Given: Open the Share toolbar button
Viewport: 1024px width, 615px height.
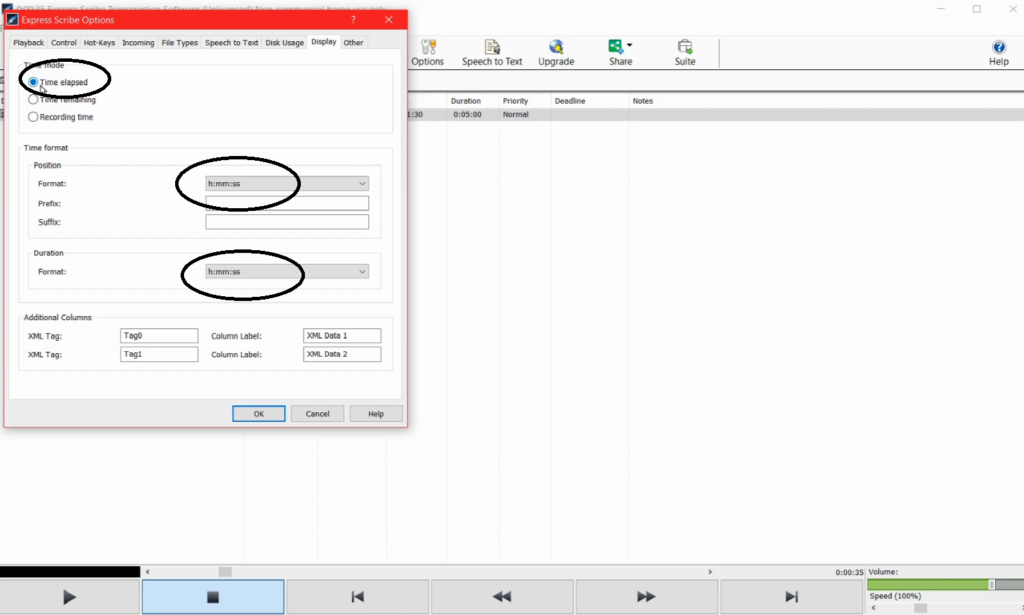Looking at the screenshot, I should pos(620,53).
